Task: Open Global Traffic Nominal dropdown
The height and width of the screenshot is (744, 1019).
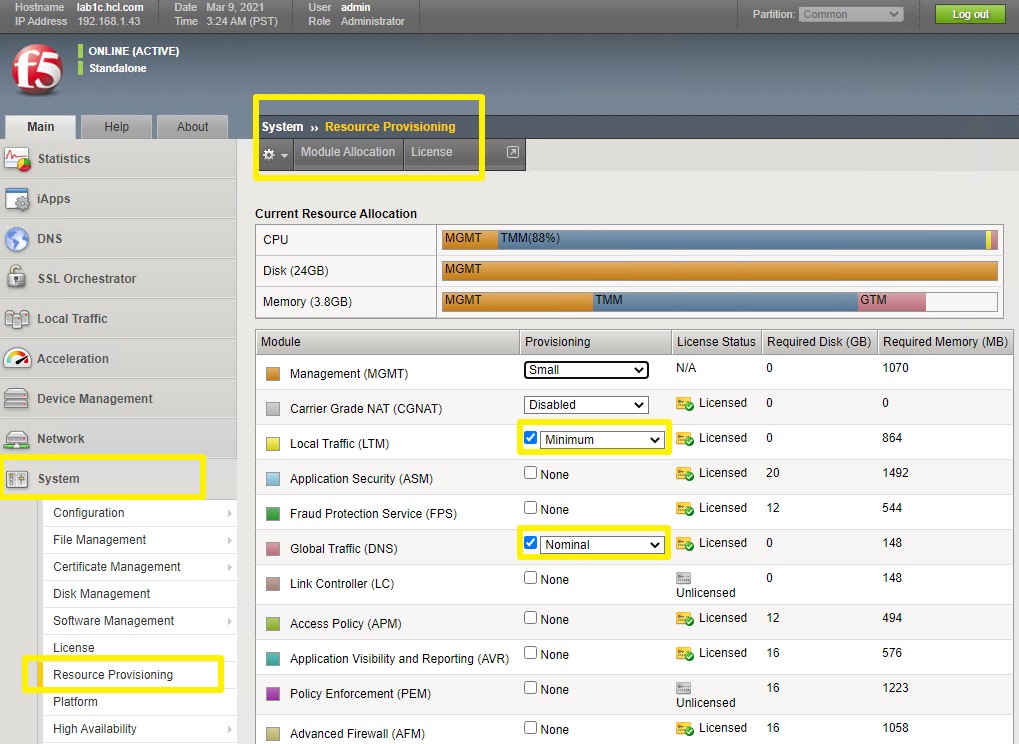Action: [x=602, y=545]
